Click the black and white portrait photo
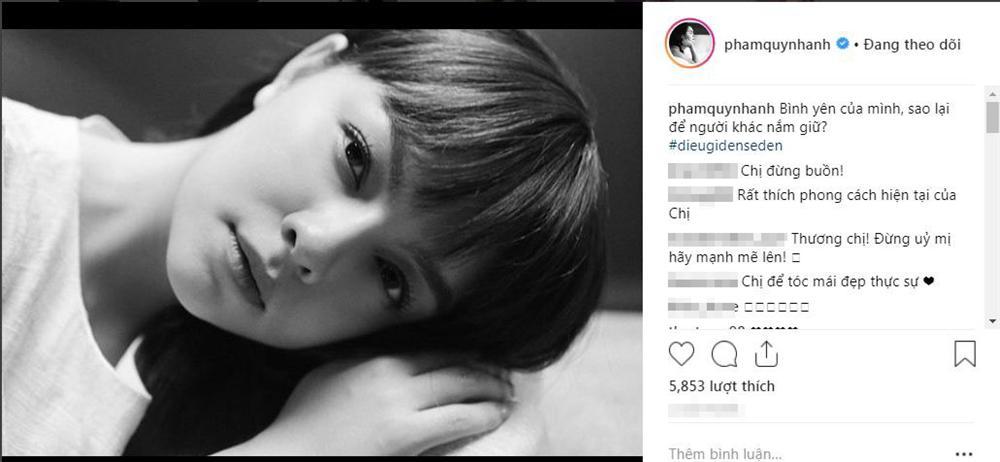 (x=321, y=241)
